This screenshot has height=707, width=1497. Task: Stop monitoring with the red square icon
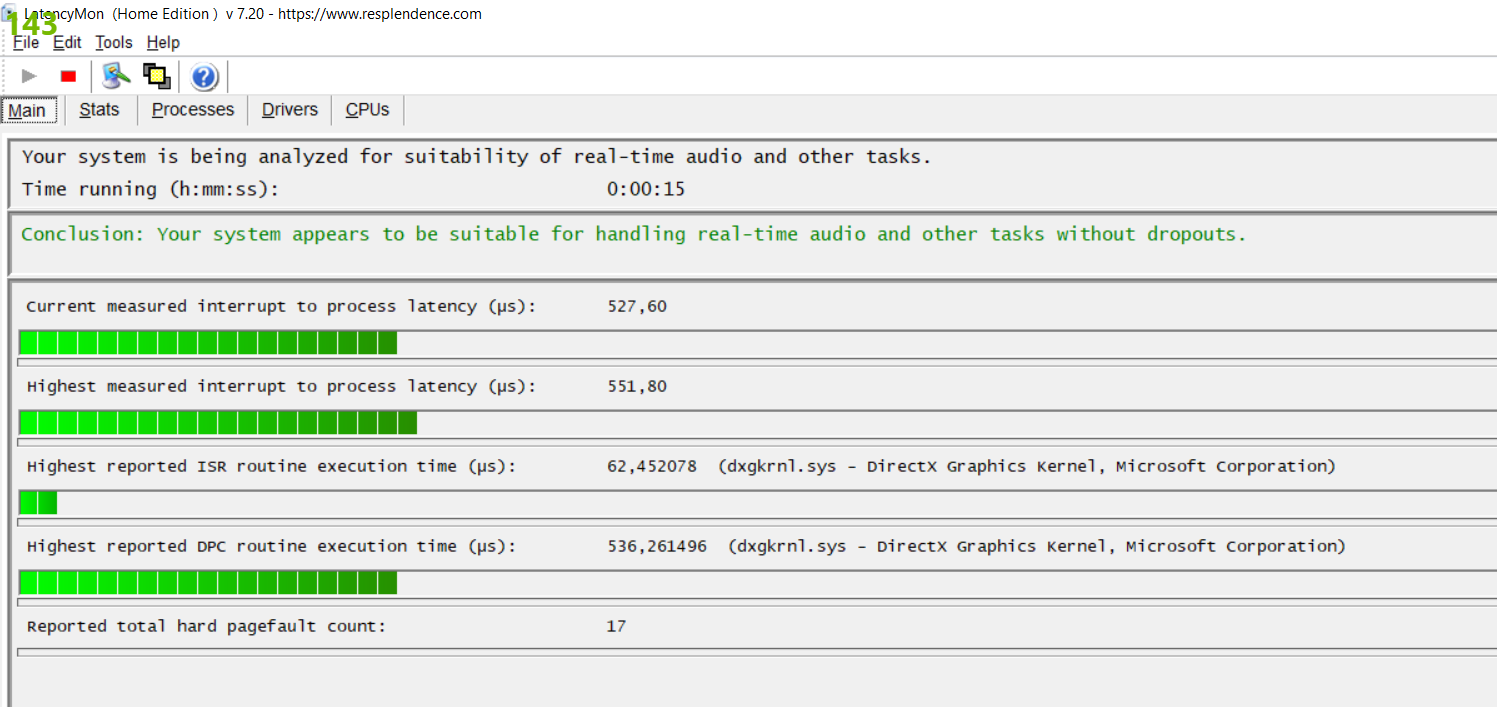pyautogui.click(x=68, y=76)
